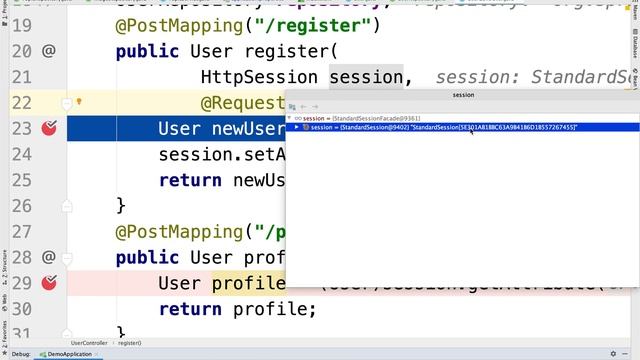Click the line number 30 in gutter

tap(22, 309)
